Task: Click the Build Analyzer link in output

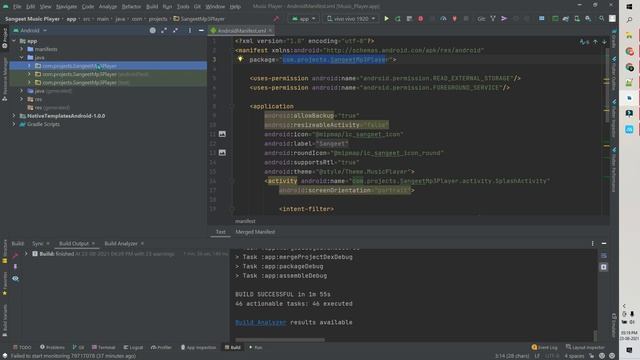Action: (260, 322)
